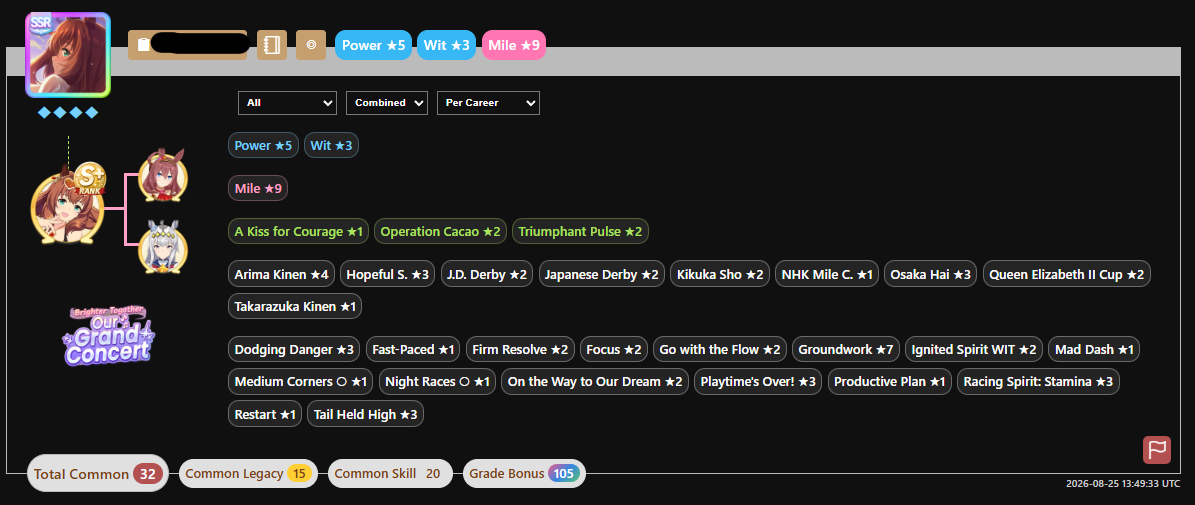Click the SSR support card portrait
This screenshot has height=505, width=1195.
(68, 55)
